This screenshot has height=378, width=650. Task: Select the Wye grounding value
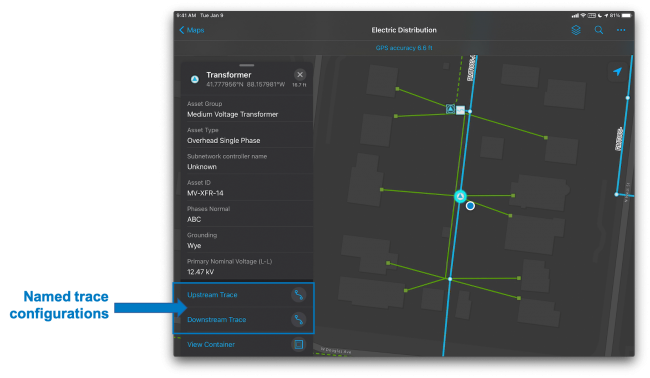pyautogui.click(x=194, y=246)
